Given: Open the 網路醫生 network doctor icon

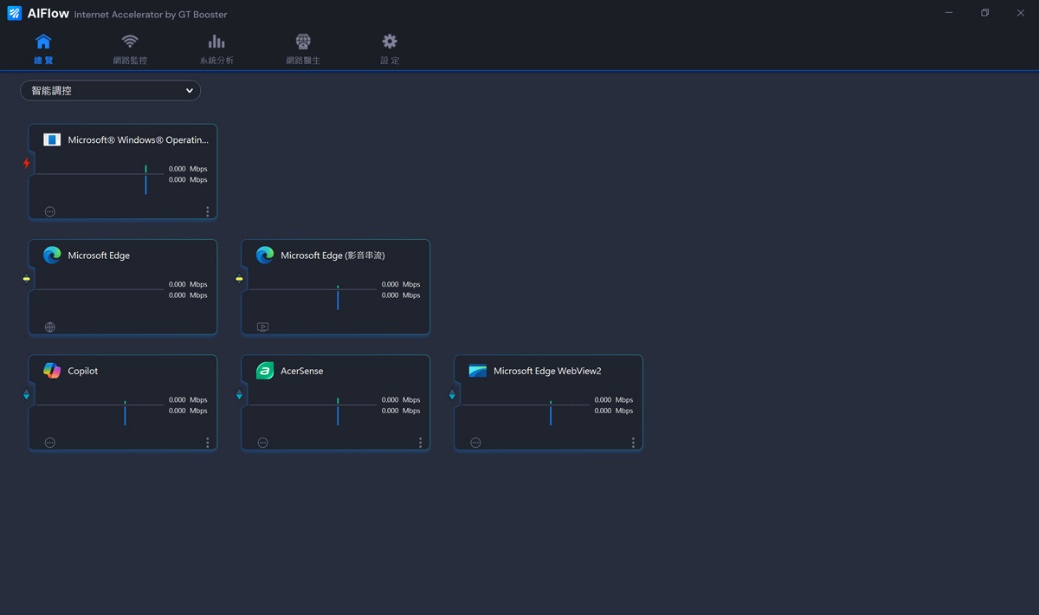Looking at the screenshot, I should click(x=303, y=47).
